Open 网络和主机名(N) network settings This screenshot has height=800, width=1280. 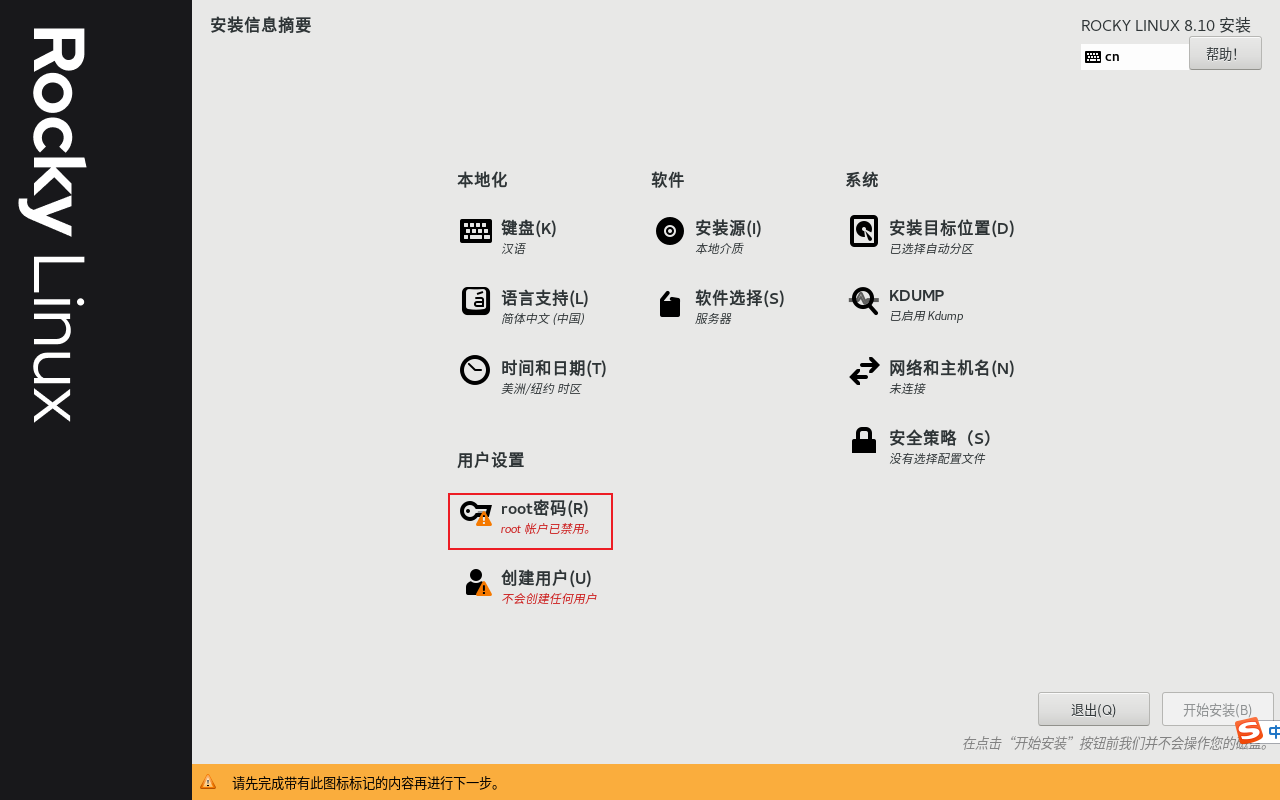(x=952, y=368)
